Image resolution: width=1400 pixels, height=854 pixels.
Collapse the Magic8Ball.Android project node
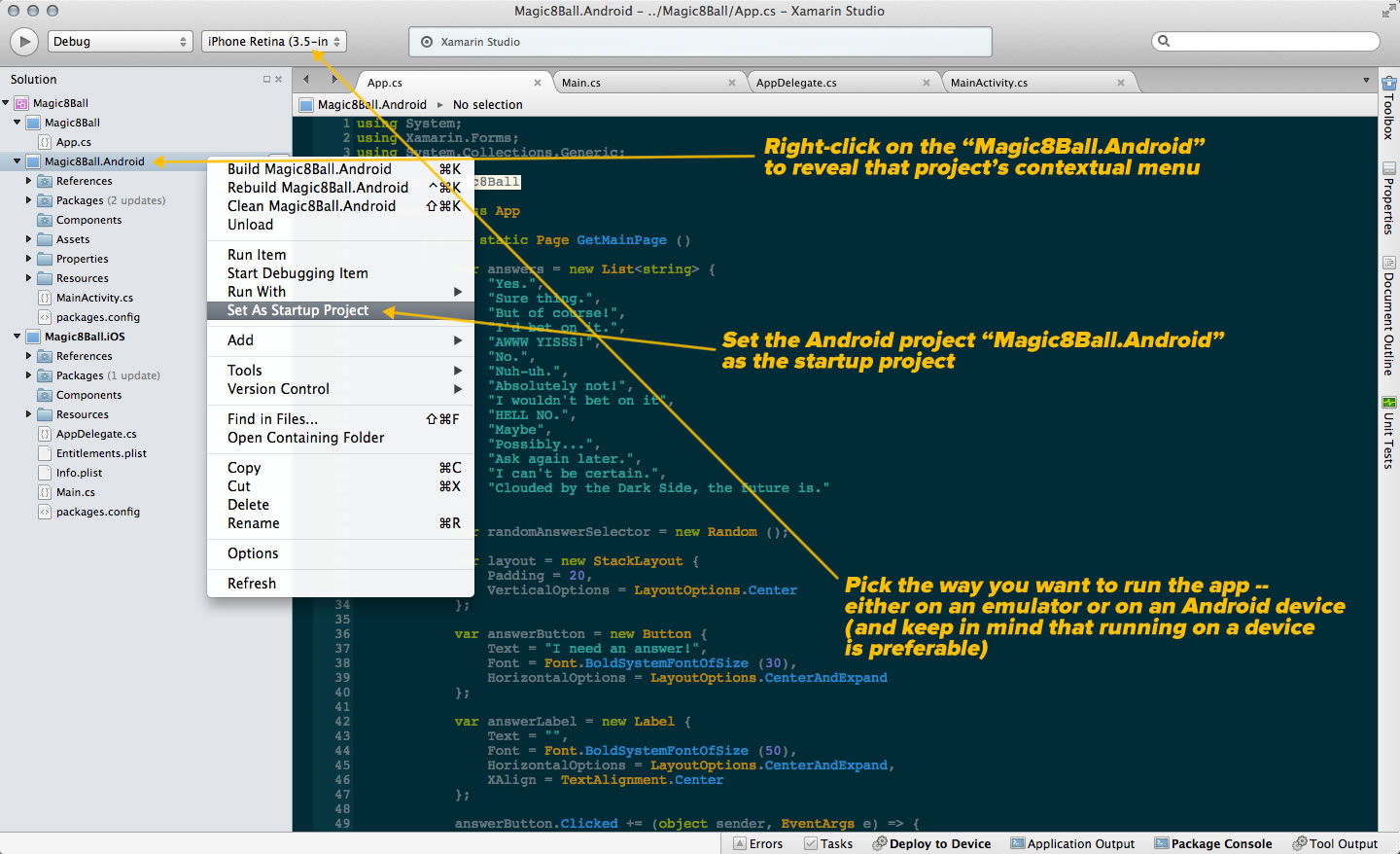[x=17, y=161]
